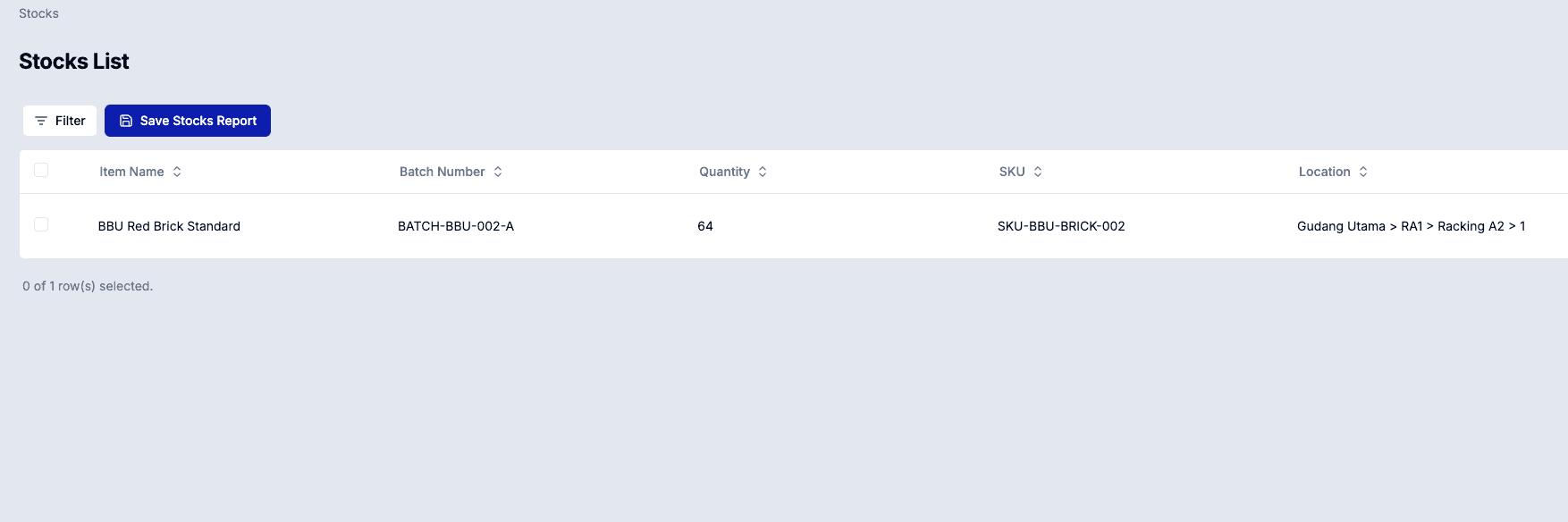Go to Stocks breadcrumb link

(38, 13)
